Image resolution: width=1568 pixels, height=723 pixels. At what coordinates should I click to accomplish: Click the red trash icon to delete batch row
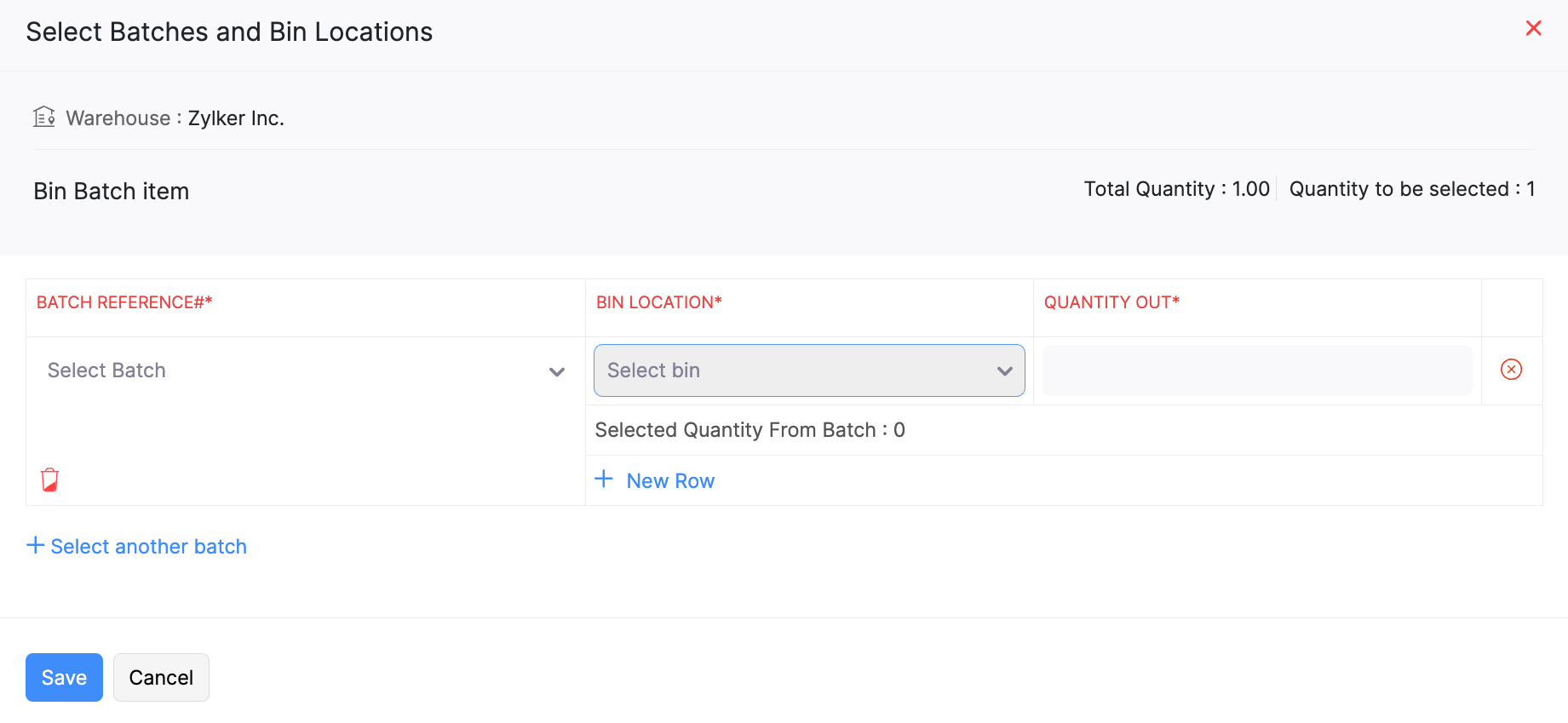tap(49, 479)
